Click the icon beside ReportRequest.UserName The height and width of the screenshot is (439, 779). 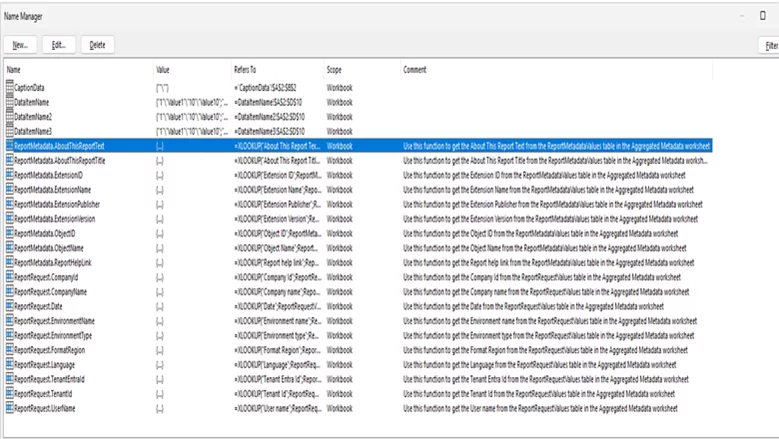[9, 409]
